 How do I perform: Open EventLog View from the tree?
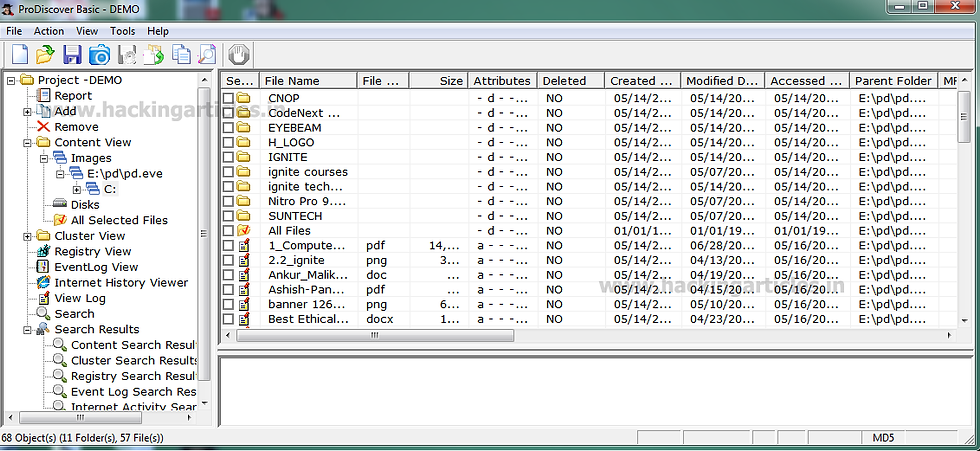pos(96,267)
